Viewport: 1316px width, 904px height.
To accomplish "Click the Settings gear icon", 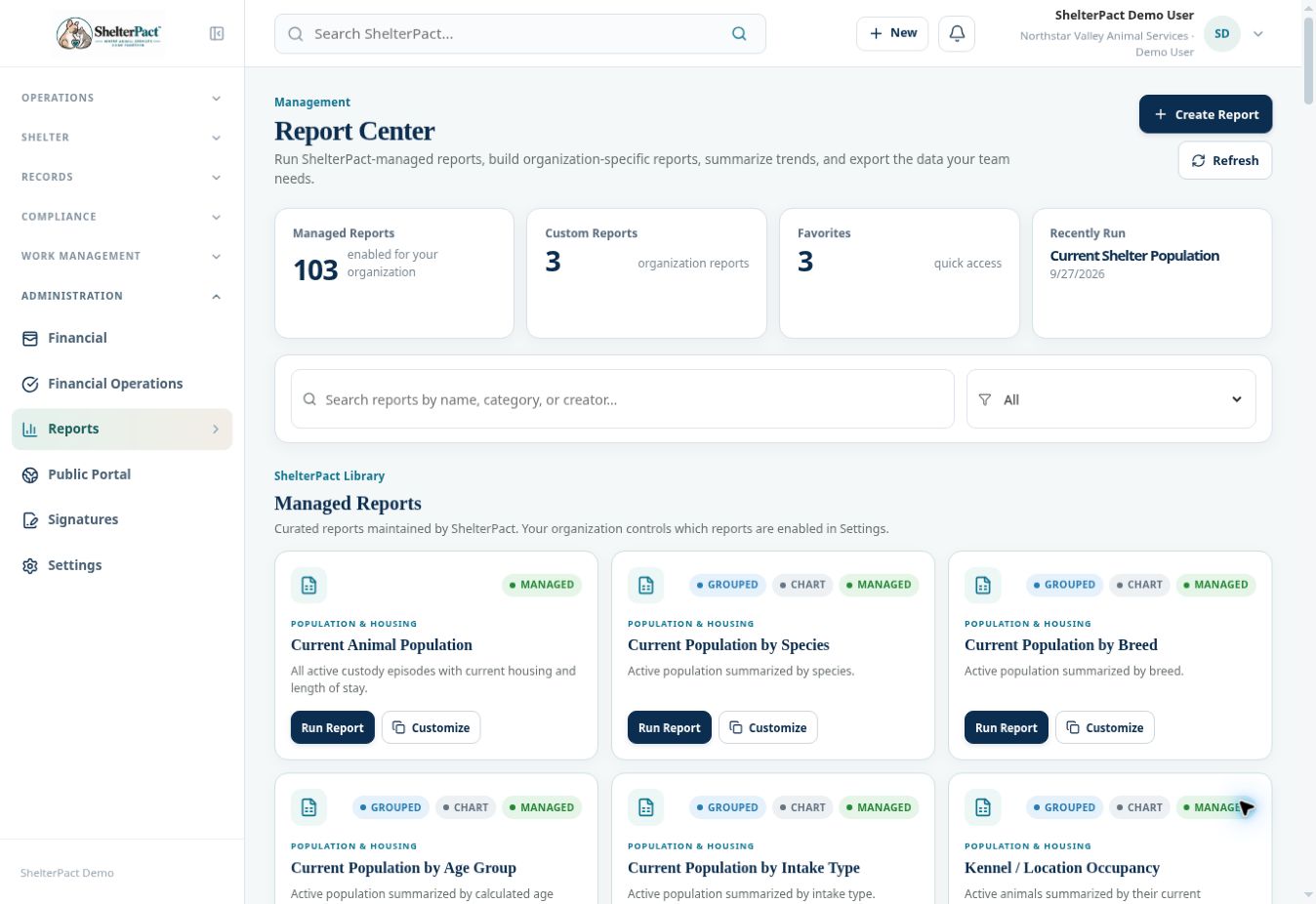I will coord(30,566).
